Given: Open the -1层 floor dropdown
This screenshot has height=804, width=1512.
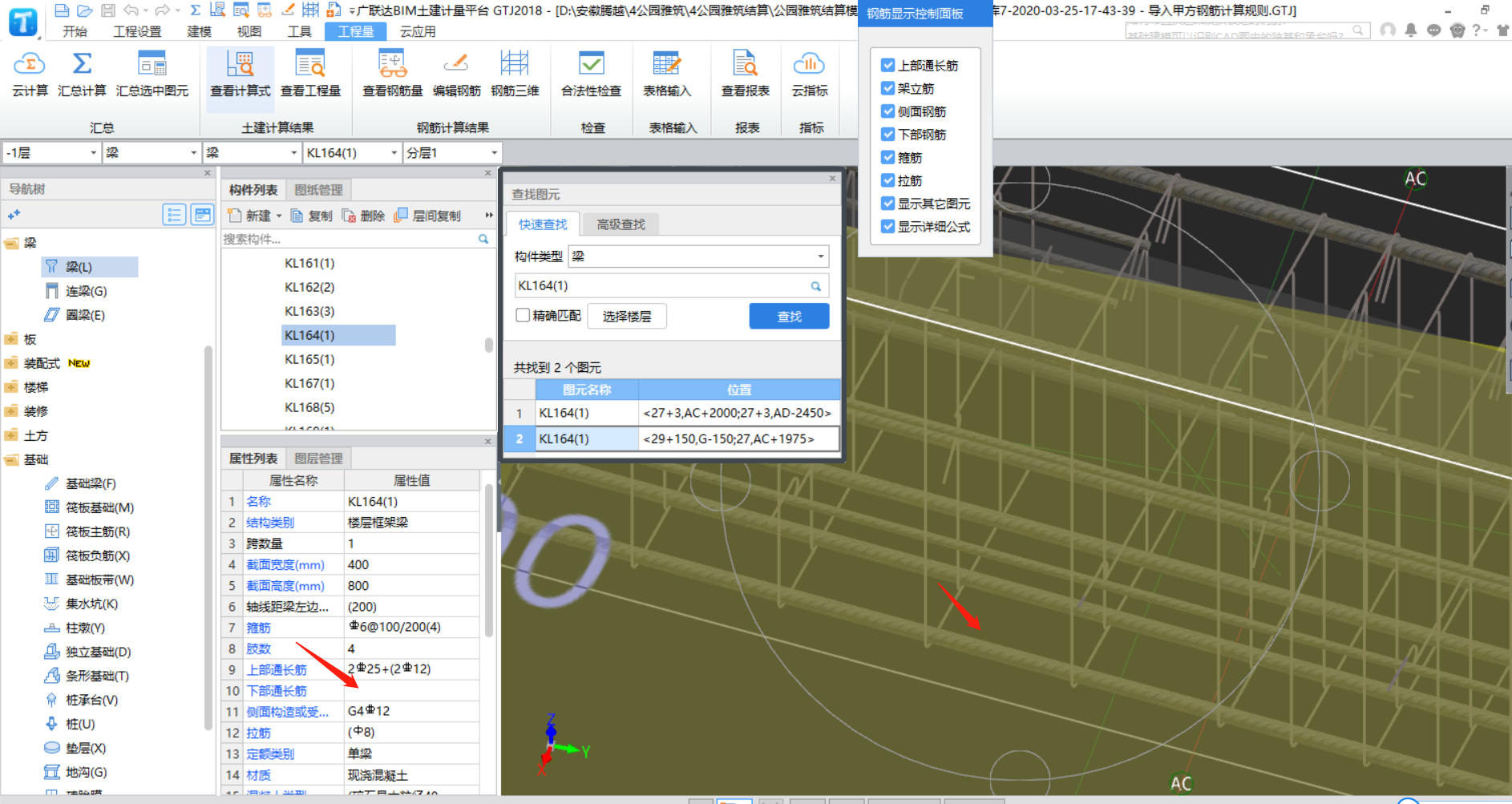Looking at the screenshot, I should click(x=51, y=152).
